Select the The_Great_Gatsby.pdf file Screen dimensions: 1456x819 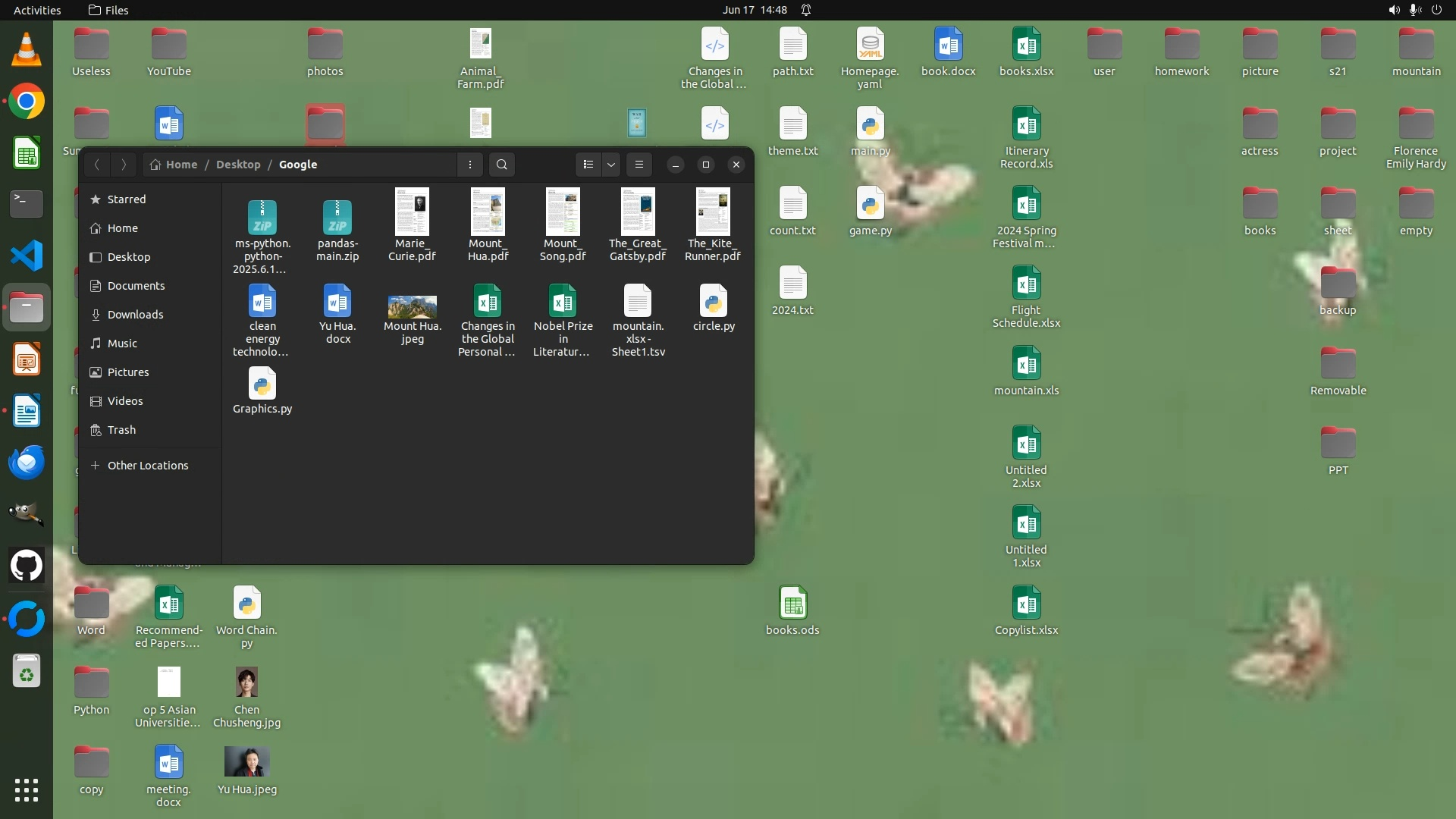point(638,212)
